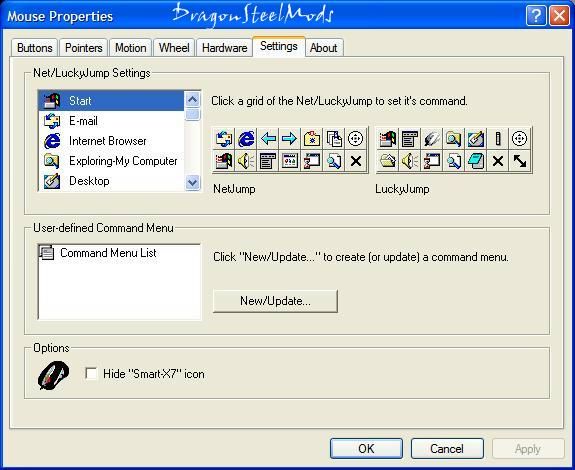Click the resize diagonal arrow icon in LuckyJump
The width and height of the screenshot is (575, 470).
(x=520, y=161)
